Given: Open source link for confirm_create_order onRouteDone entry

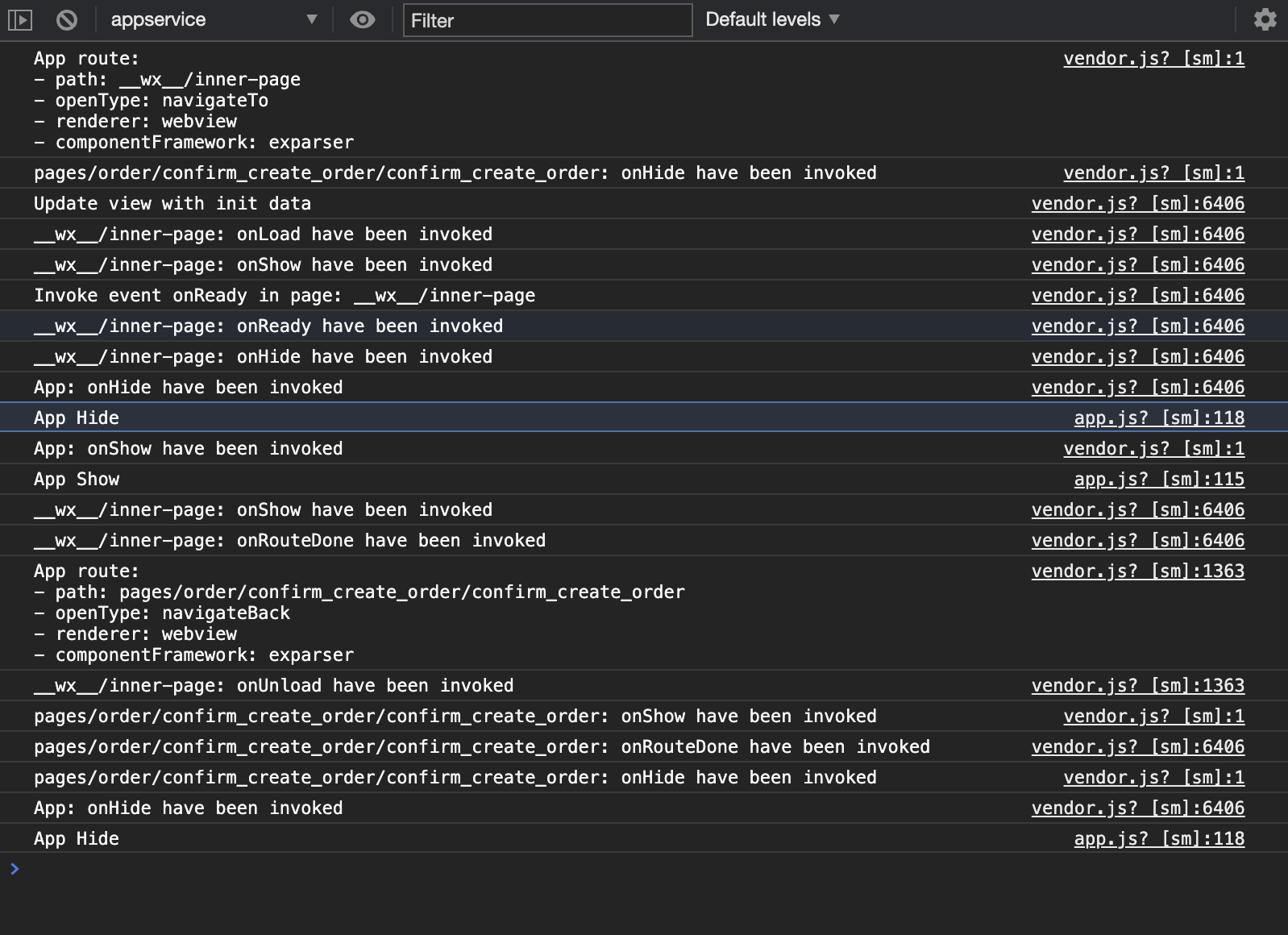Looking at the screenshot, I should [x=1137, y=747].
